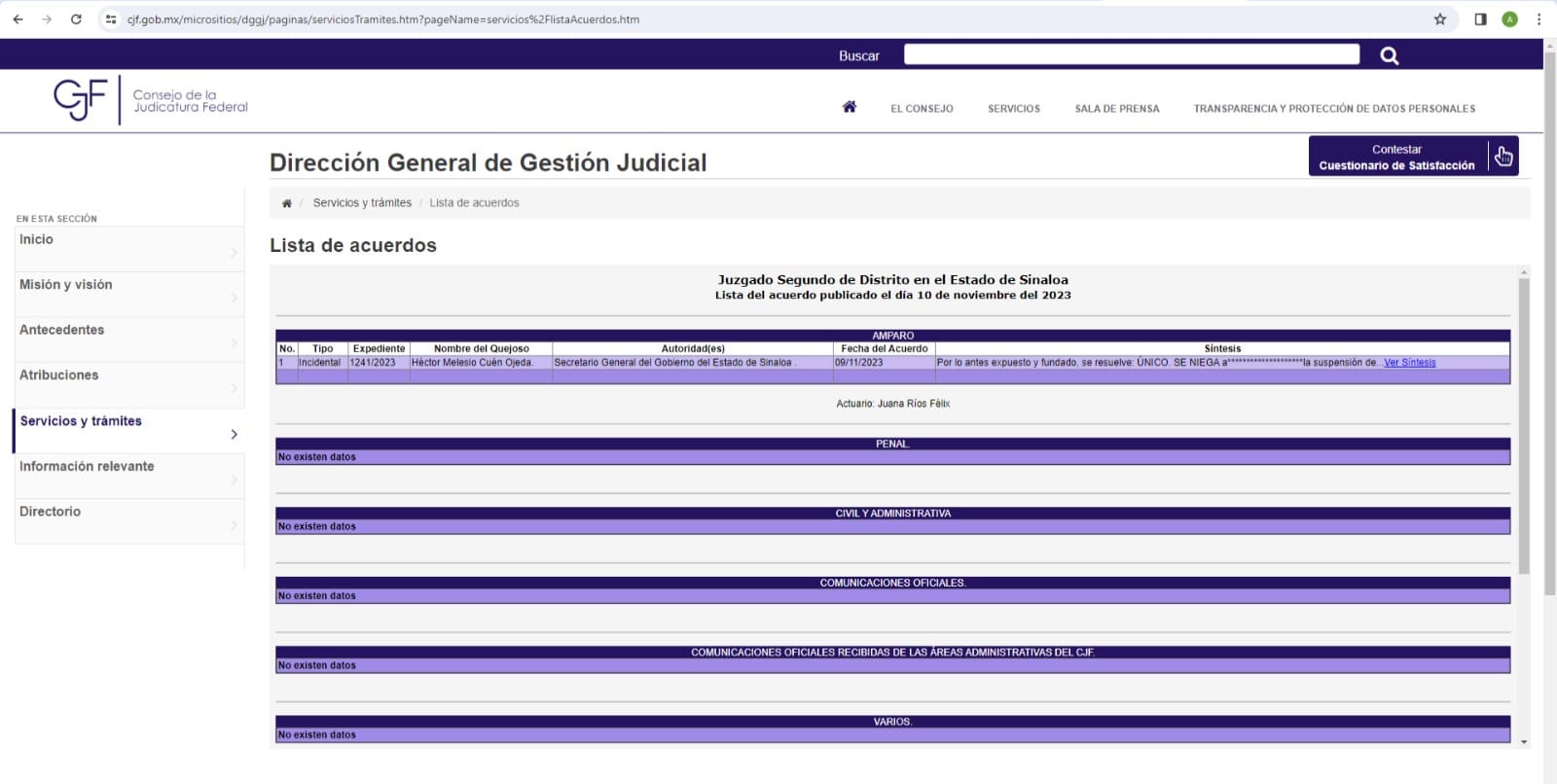Open the Chrome three-dot menu

click(1539, 19)
